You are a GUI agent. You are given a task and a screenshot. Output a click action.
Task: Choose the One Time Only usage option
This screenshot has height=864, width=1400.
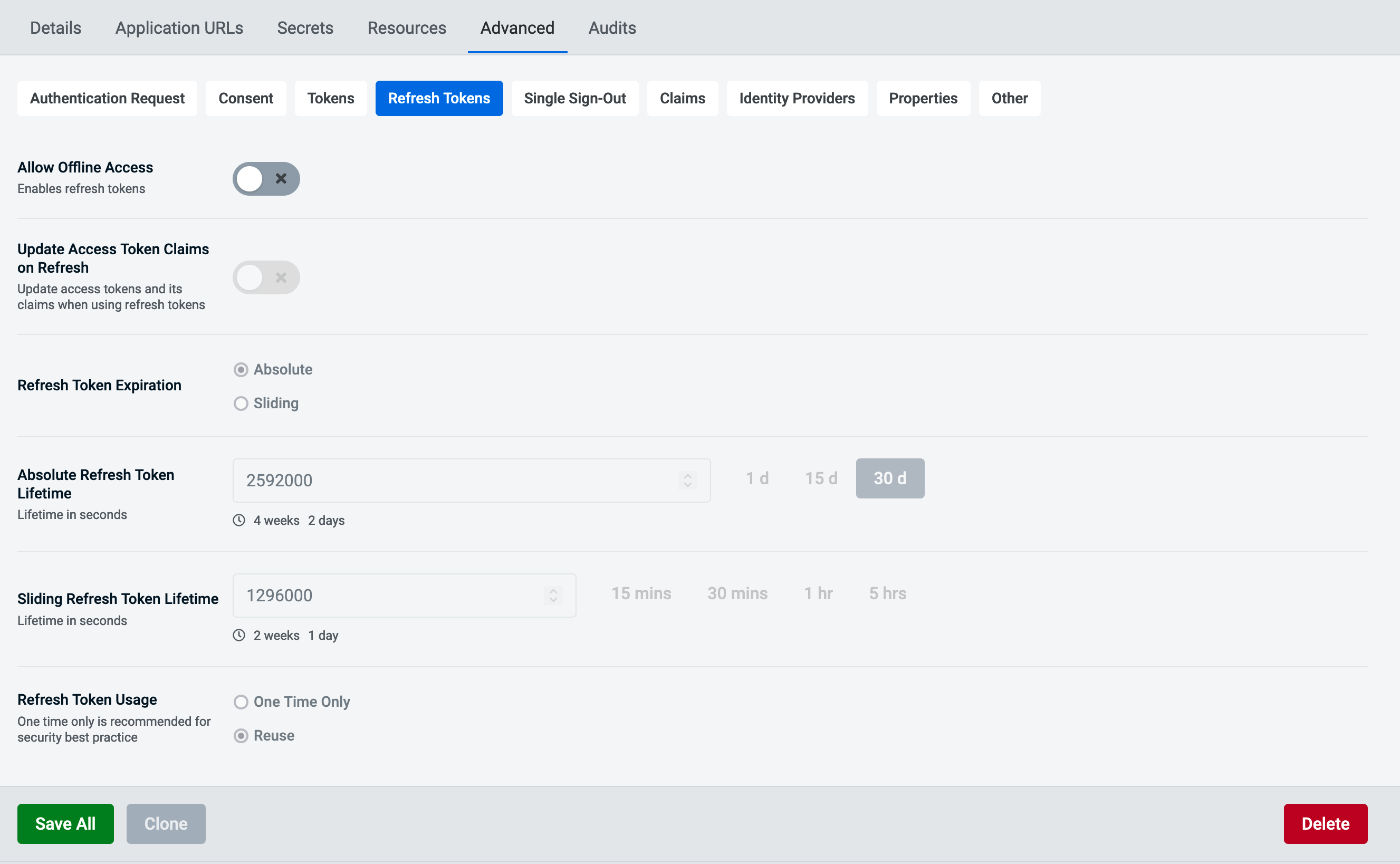[x=241, y=702]
